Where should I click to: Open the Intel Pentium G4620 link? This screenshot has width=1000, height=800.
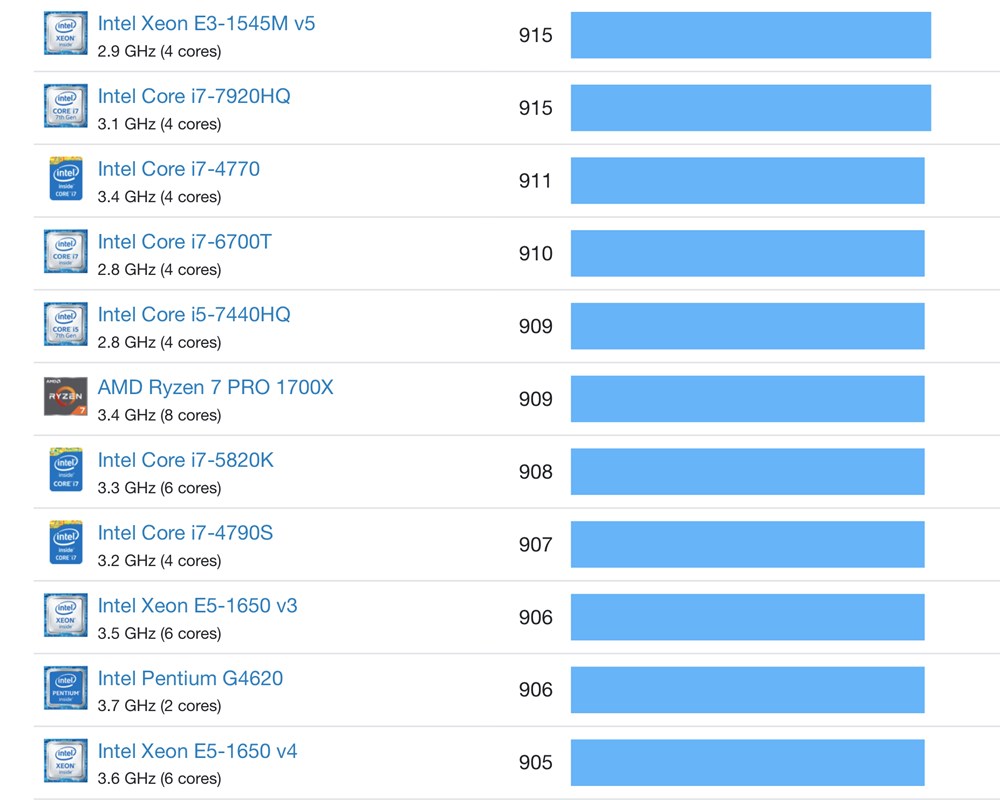[190, 679]
